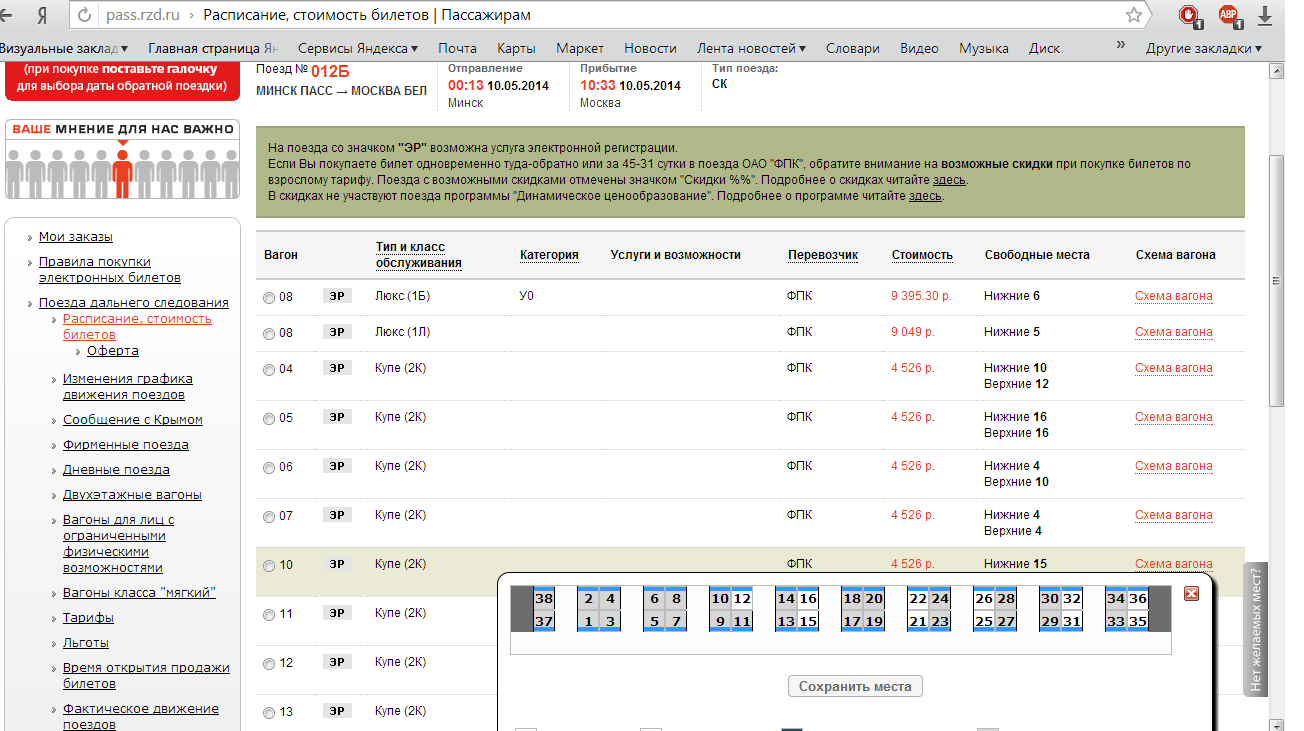Expand the Сервисы Яндекса bookmarks dropdown
Image resolution: width=1304 pixels, height=731 pixels.
point(358,48)
